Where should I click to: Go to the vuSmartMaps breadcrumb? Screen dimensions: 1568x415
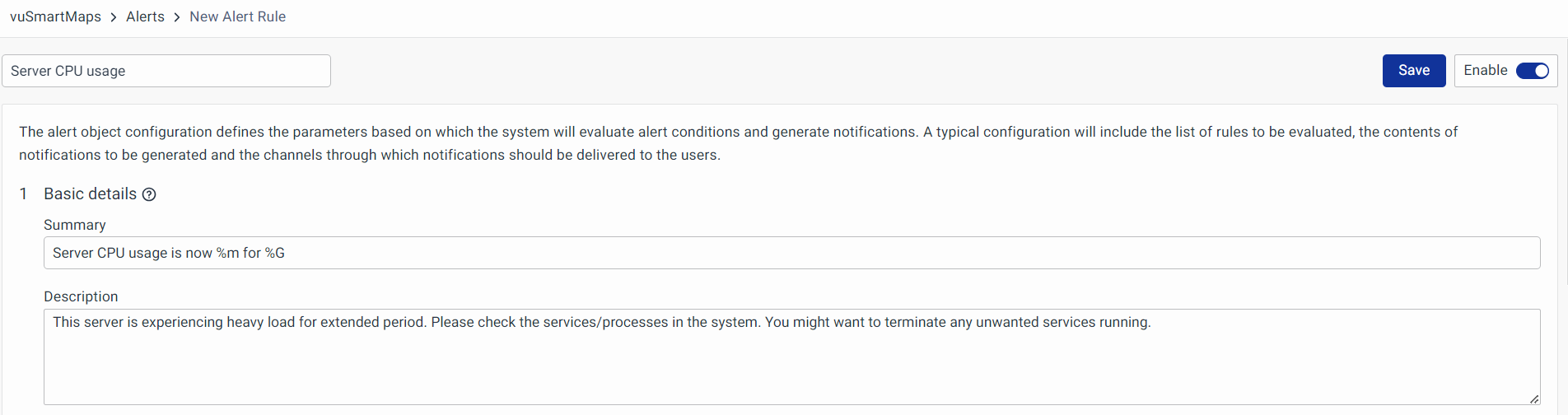click(55, 16)
